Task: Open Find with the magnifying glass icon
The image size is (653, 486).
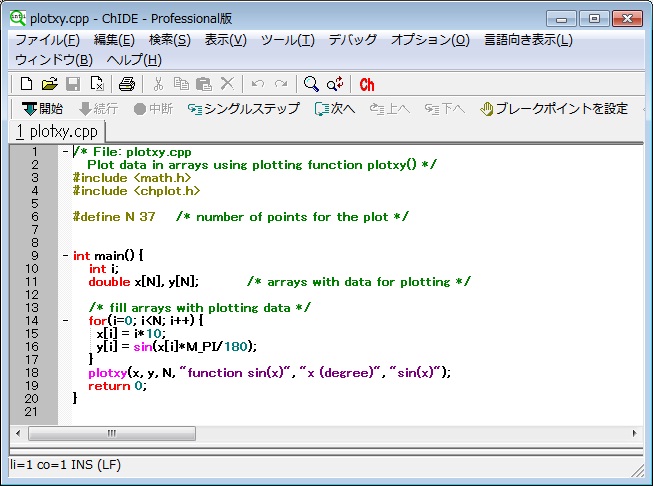Action: (x=311, y=84)
